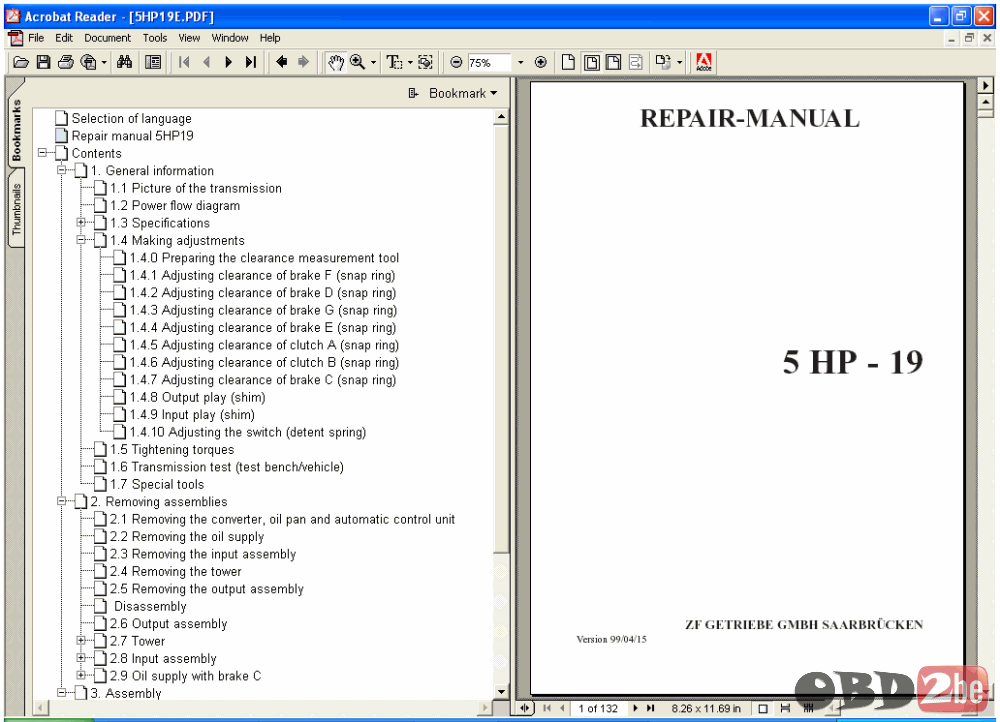This screenshot has width=1000, height=722.
Task: Open the File menu
Action: (x=36, y=38)
